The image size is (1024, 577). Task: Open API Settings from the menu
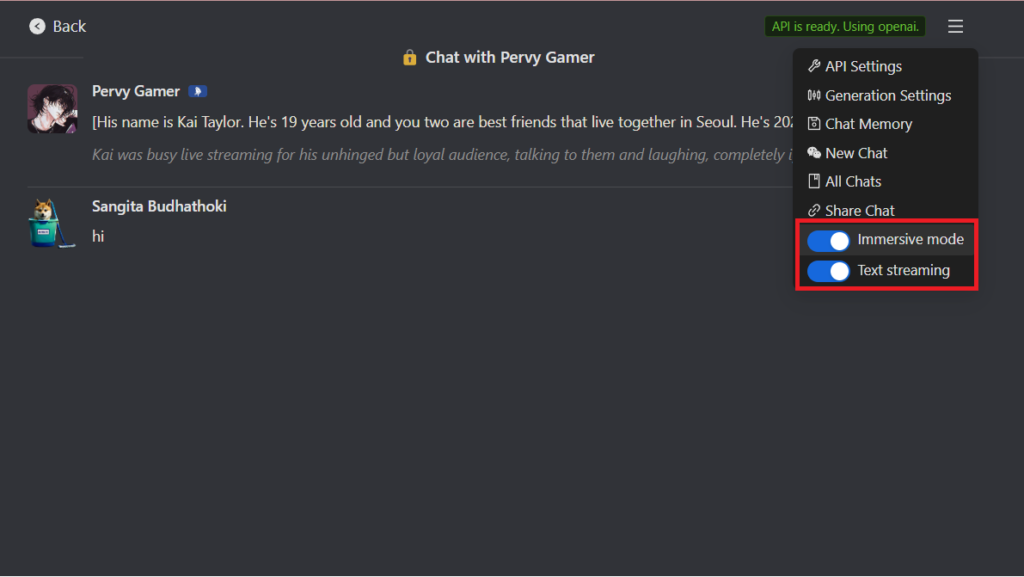(863, 66)
